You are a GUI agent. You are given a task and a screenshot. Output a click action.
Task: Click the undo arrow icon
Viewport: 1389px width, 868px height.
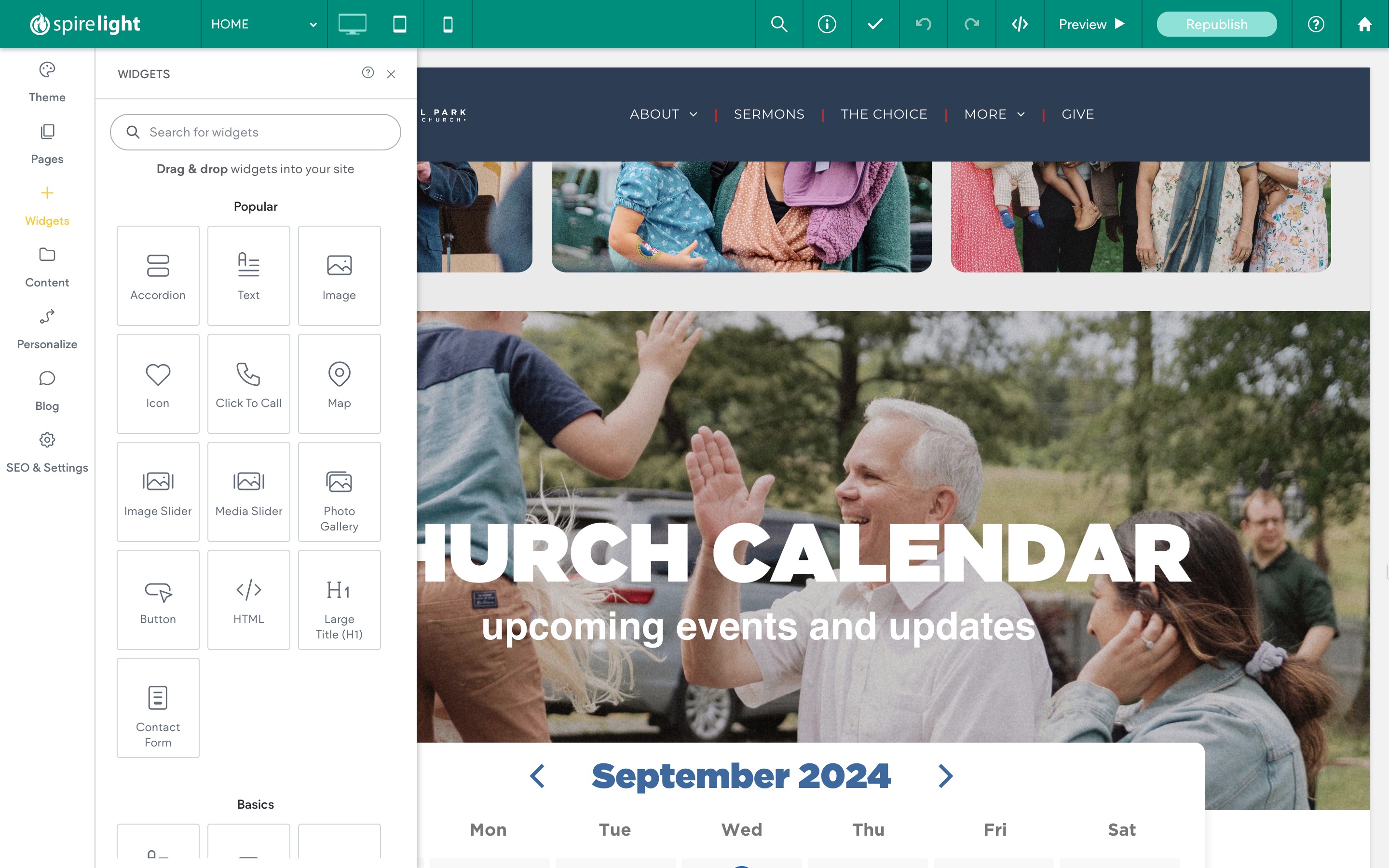pos(923,24)
